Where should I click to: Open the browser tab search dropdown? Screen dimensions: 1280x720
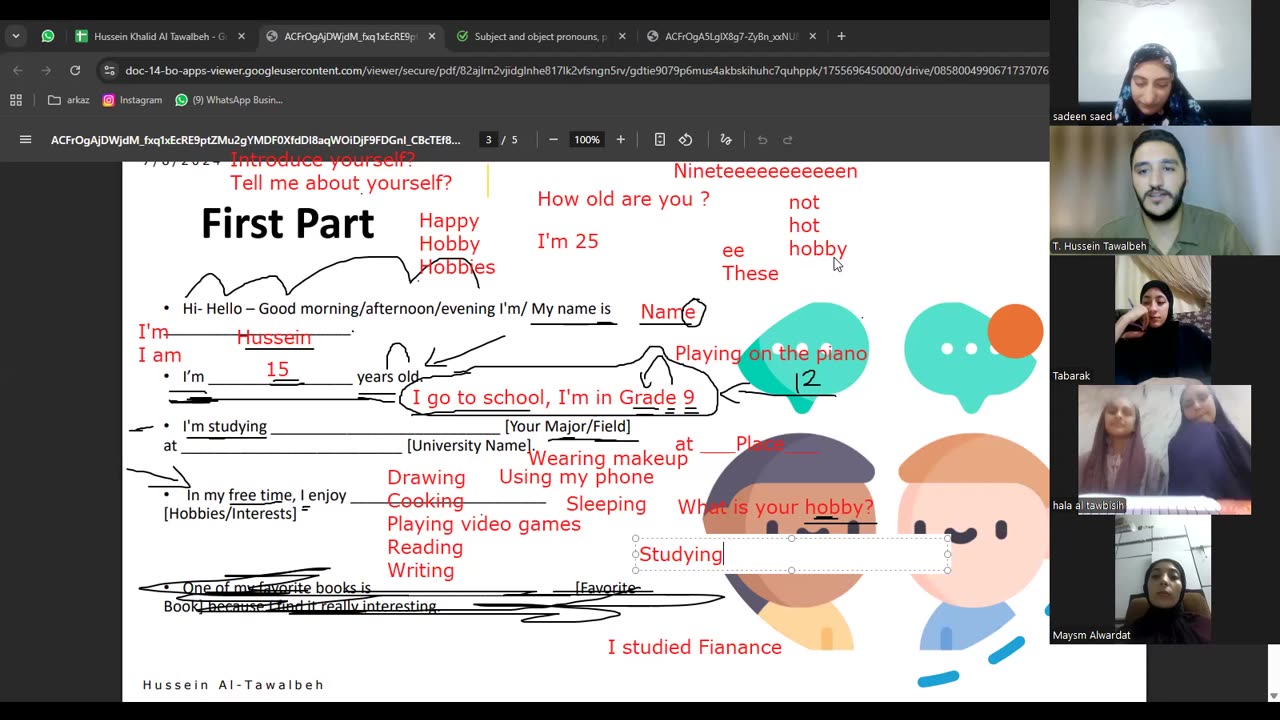click(15, 36)
